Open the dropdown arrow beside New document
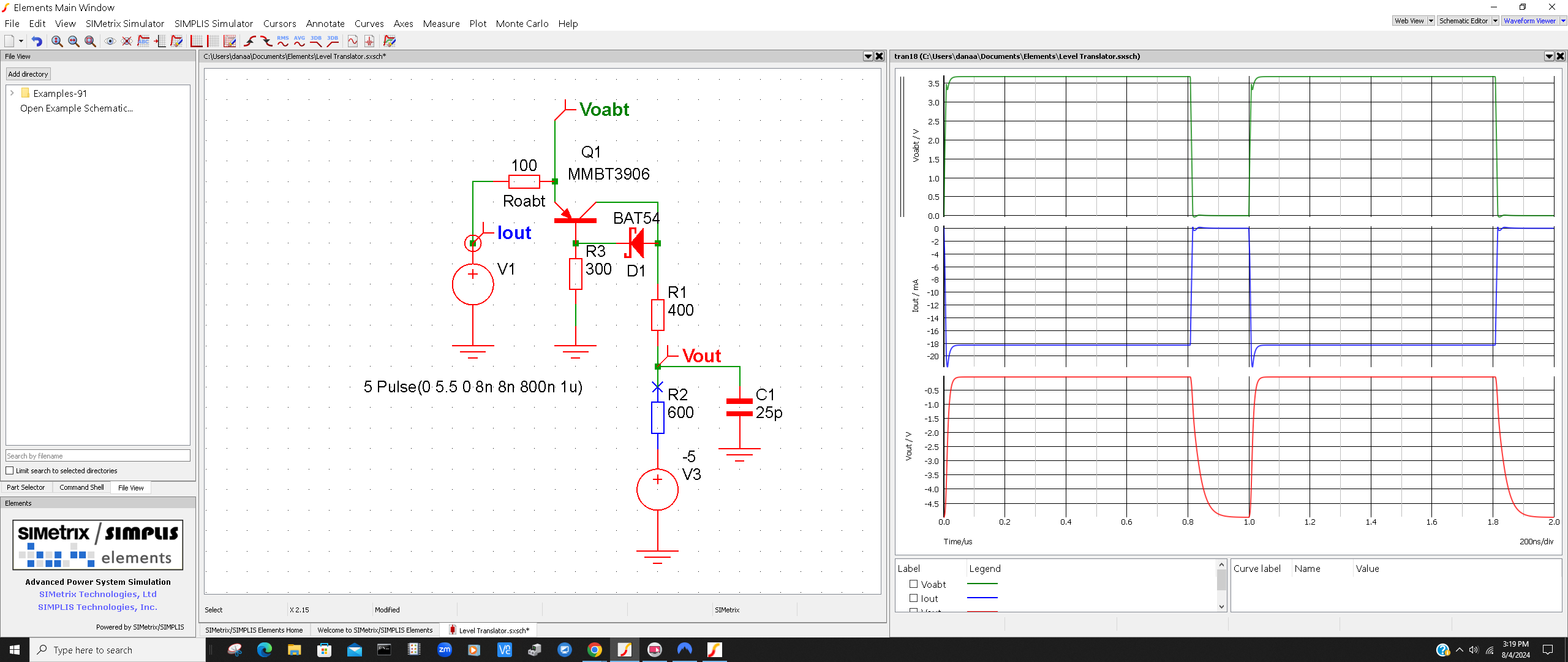 point(21,41)
